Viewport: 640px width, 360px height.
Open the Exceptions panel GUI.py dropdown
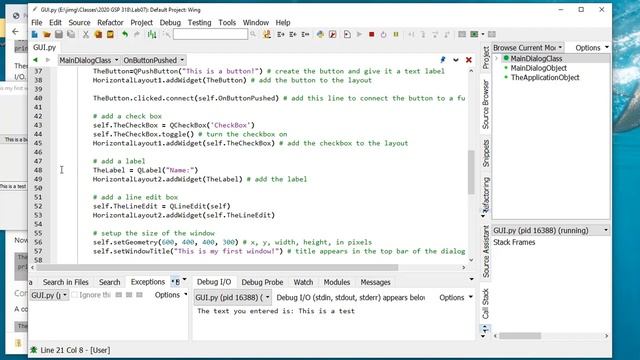(49, 295)
